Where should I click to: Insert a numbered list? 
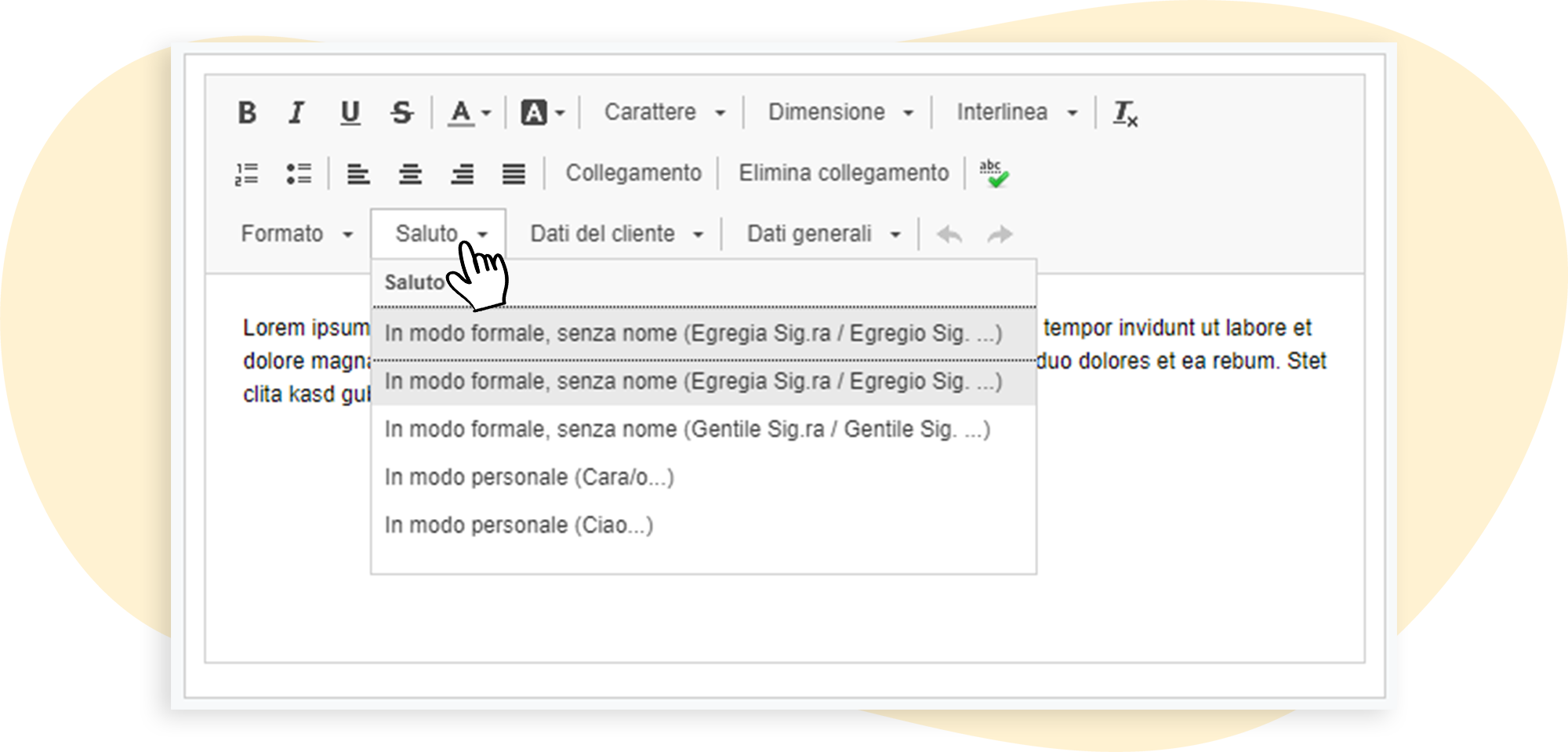click(246, 173)
